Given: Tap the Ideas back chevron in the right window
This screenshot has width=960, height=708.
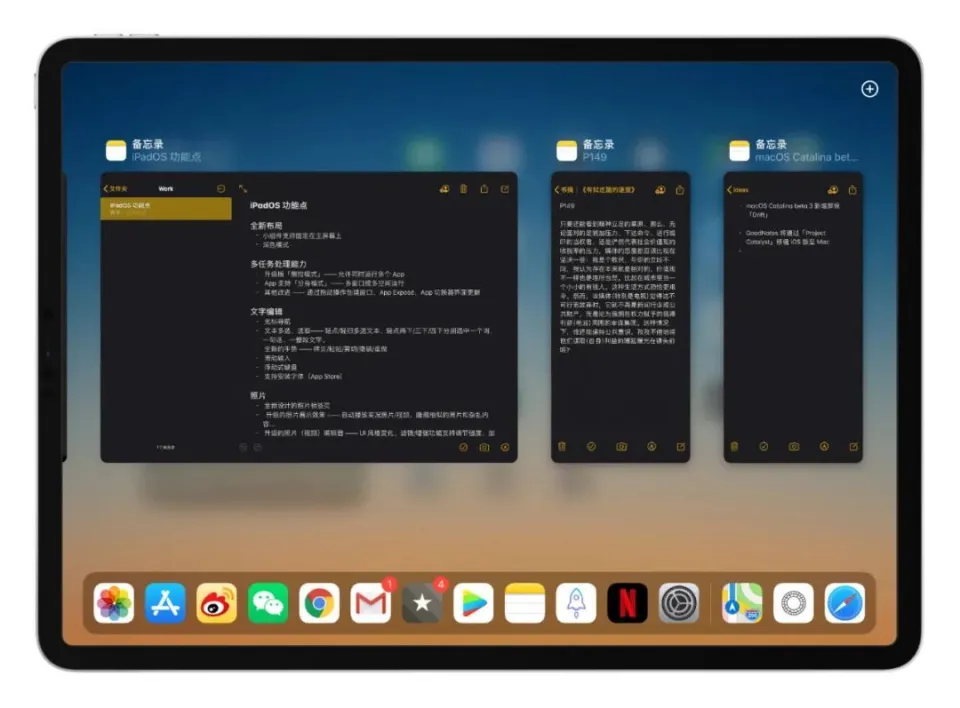Looking at the screenshot, I should [x=730, y=189].
